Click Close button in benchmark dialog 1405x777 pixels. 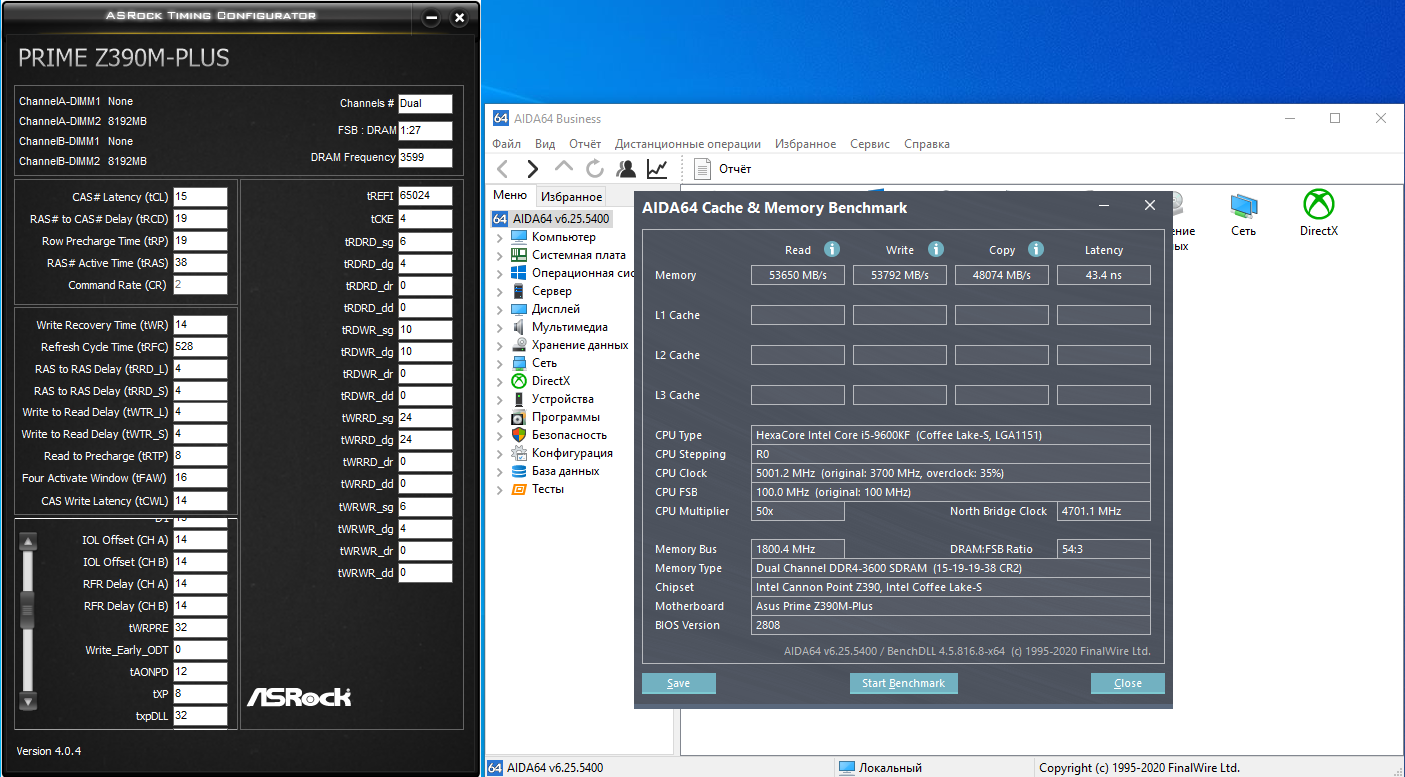point(1128,683)
